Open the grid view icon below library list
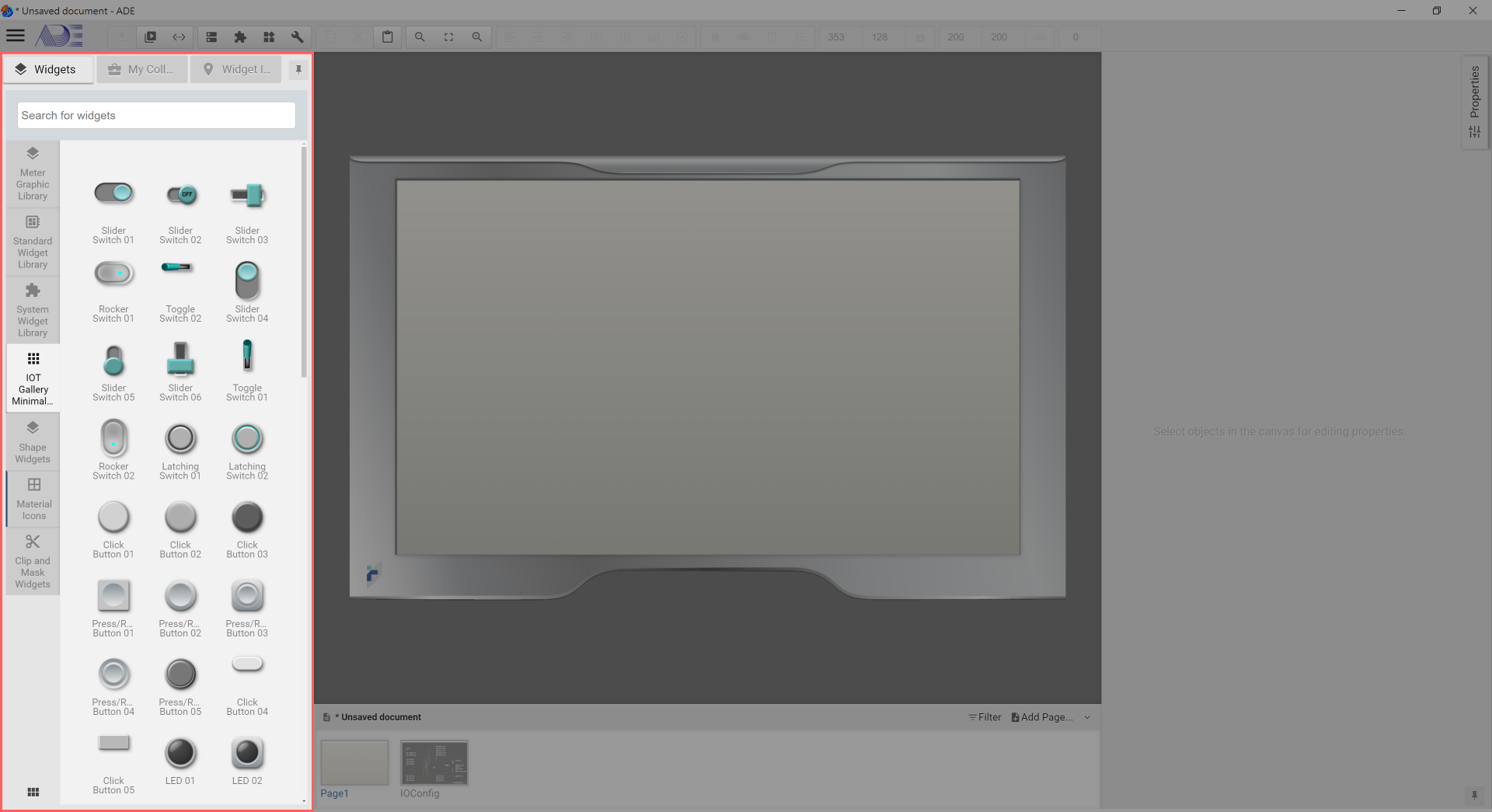This screenshot has height=812, width=1492. coord(33,792)
